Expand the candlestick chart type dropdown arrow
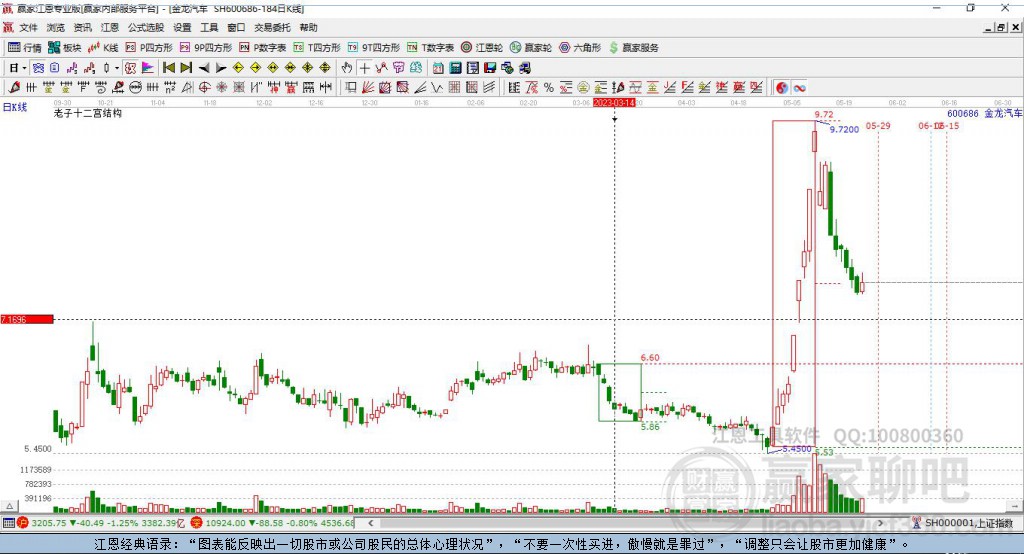This screenshot has width=1024, height=554. [x=117, y=68]
